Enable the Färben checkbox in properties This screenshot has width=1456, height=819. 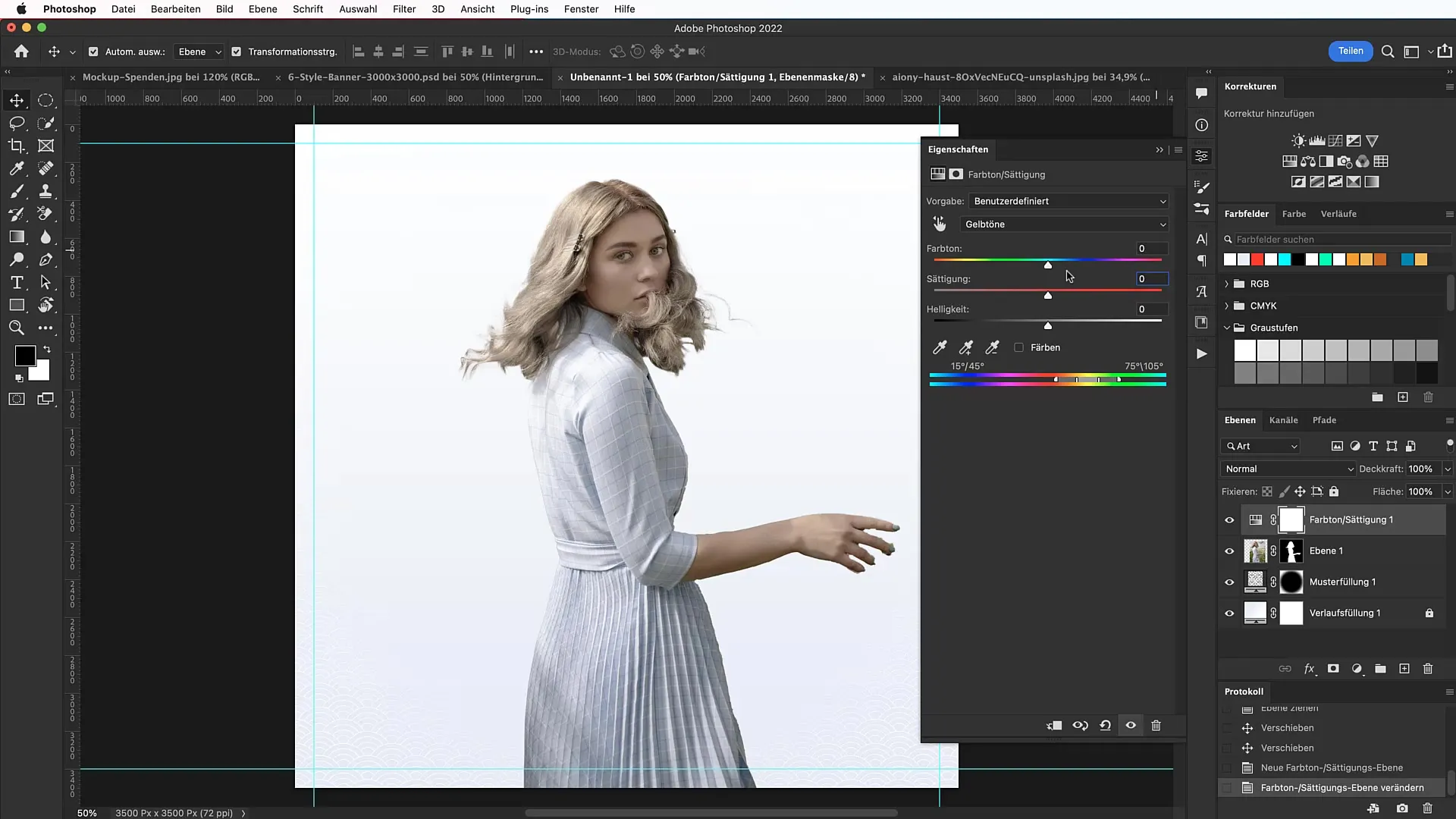tap(1019, 347)
